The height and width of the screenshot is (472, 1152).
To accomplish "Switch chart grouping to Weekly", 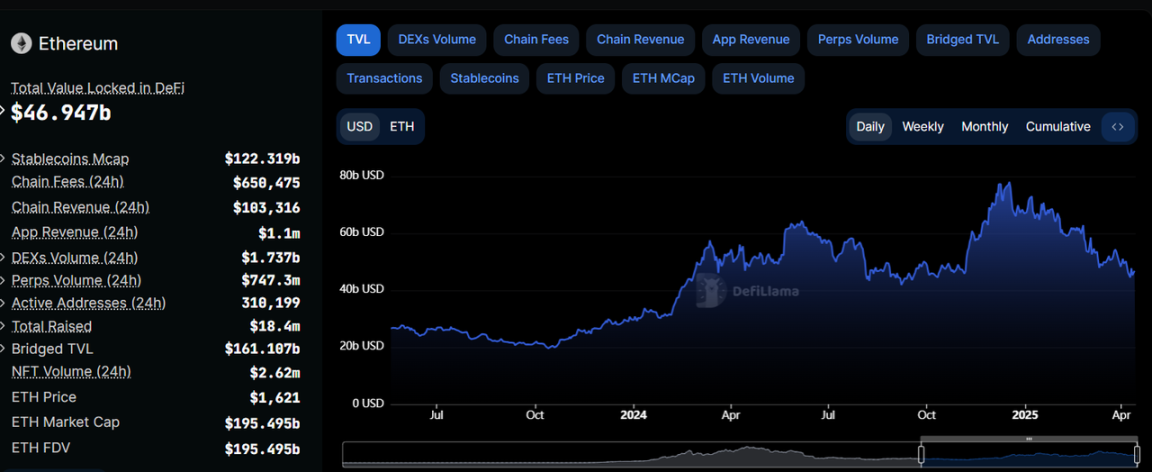I will coord(922,127).
